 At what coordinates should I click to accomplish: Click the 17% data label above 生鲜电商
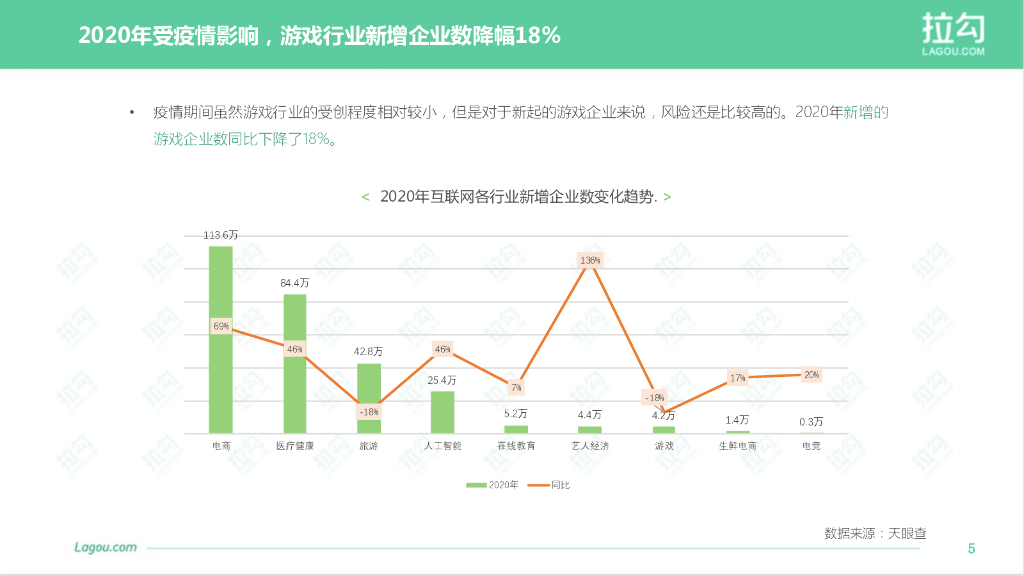(x=737, y=378)
